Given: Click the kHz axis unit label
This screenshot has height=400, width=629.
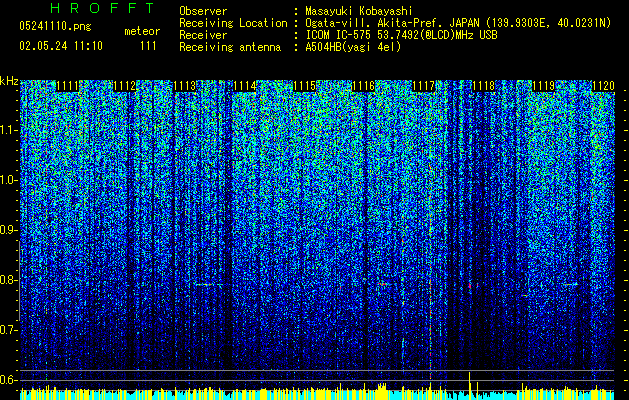Looking at the screenshot, I should point(9,81).
